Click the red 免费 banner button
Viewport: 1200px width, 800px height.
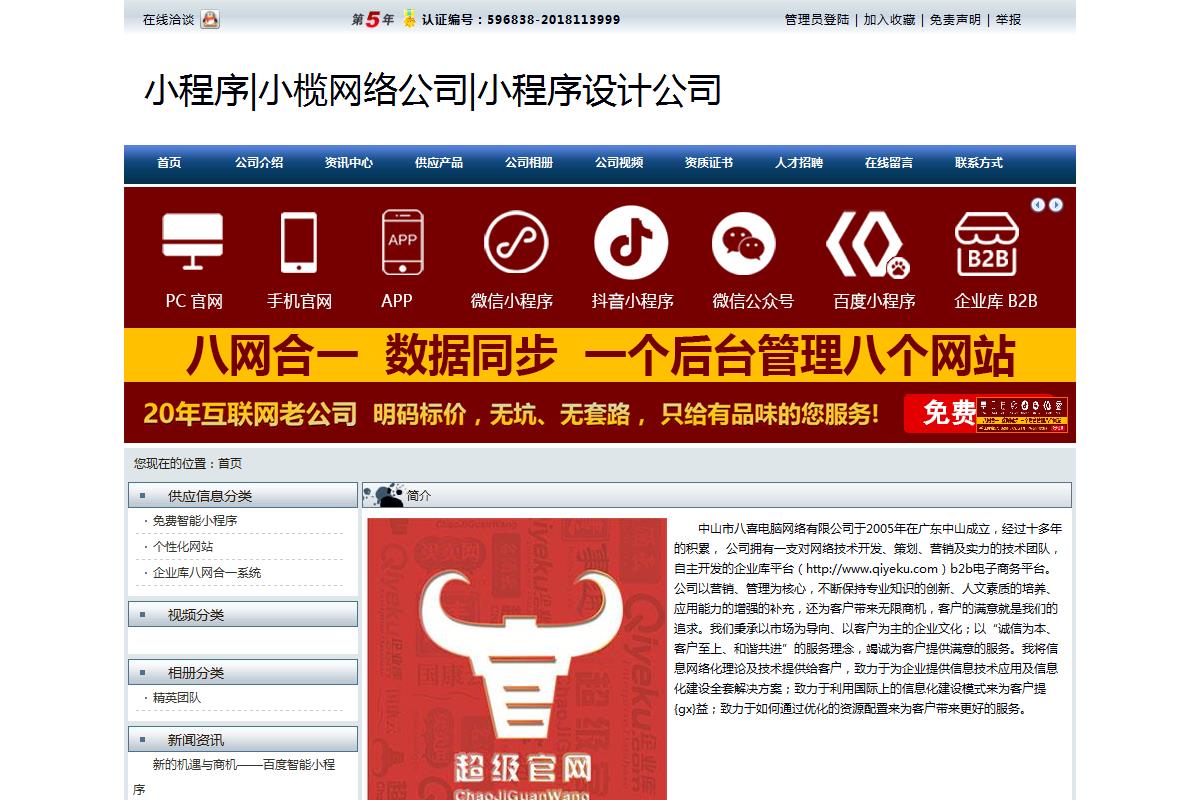(940, 413)
